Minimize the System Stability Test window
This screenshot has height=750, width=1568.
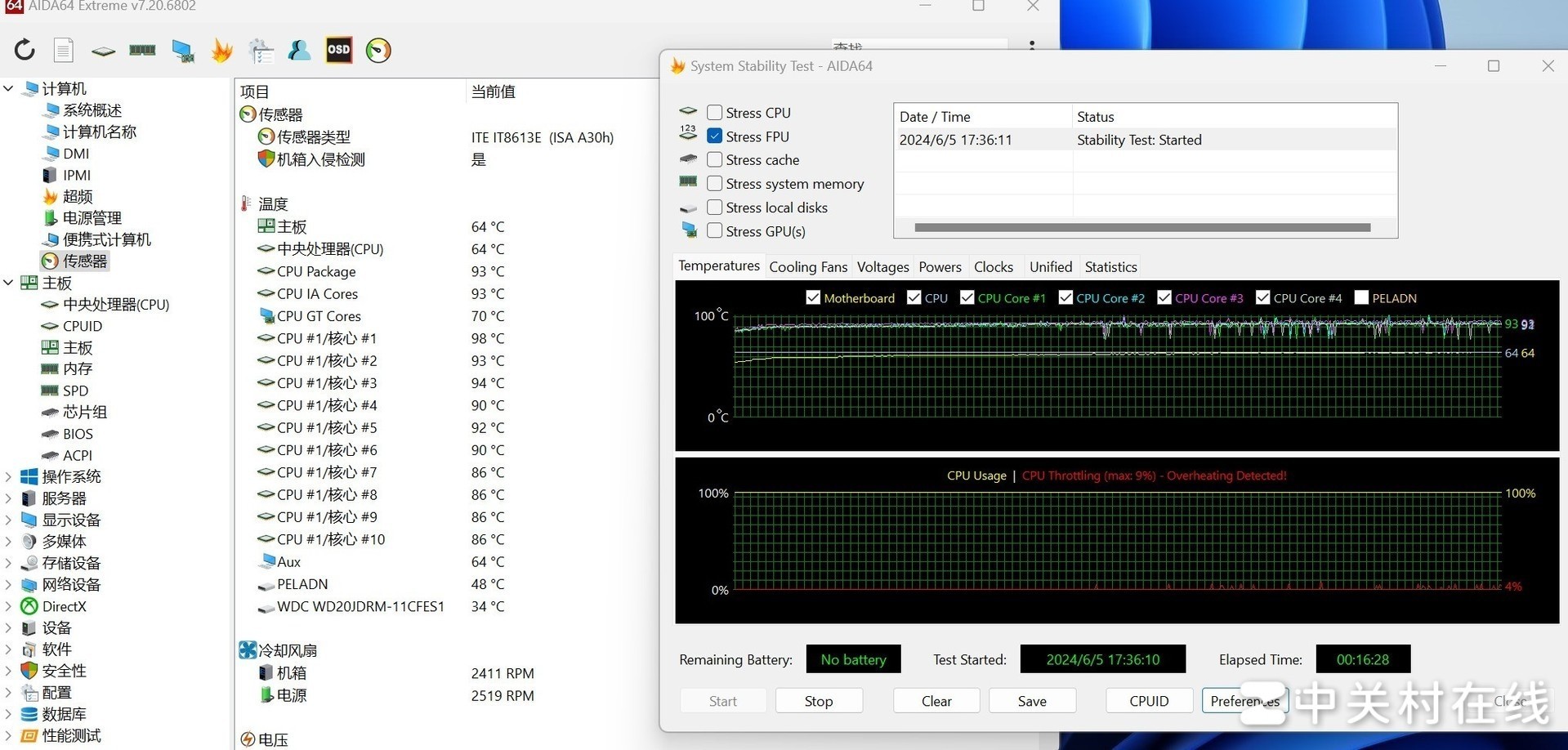coord(1441,66)
